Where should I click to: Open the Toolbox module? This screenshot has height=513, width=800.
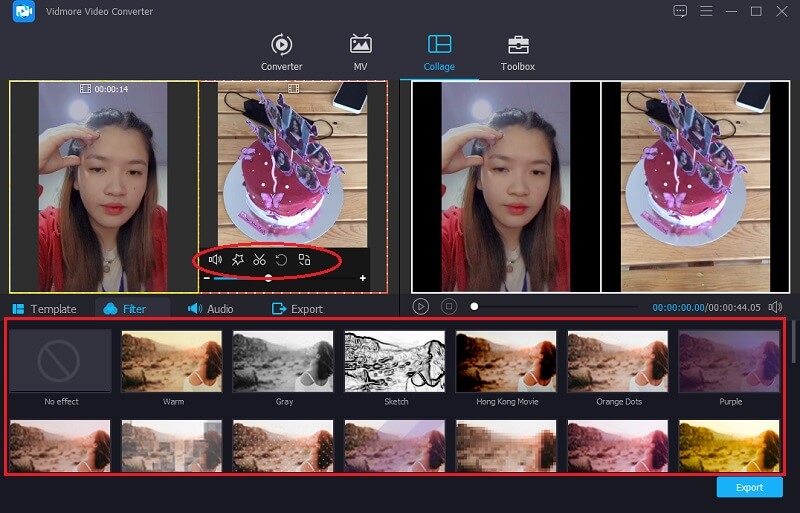tap(517, 52)
